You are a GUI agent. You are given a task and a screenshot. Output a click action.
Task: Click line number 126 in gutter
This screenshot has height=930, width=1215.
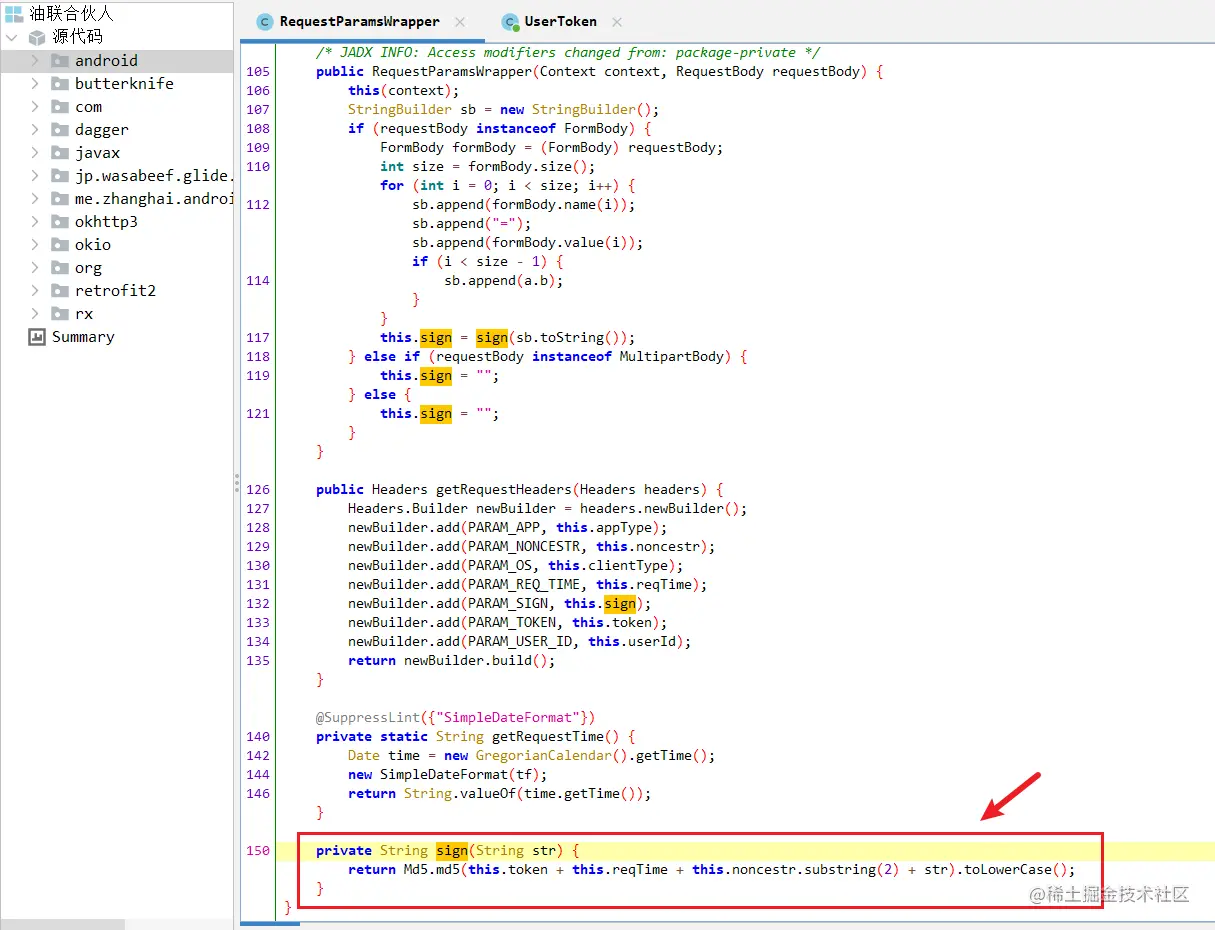[258, 490]
